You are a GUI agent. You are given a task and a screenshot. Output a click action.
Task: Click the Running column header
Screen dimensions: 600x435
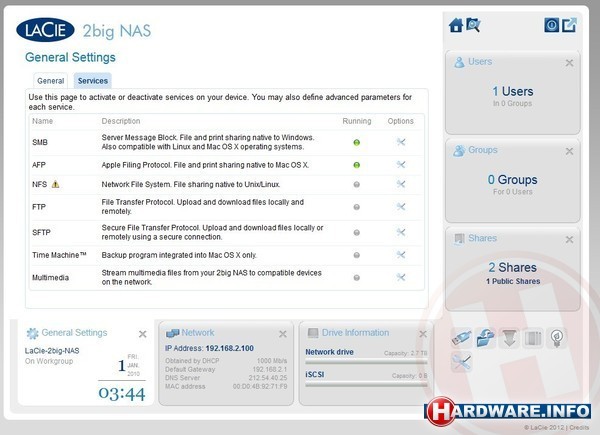coord(357,121)
